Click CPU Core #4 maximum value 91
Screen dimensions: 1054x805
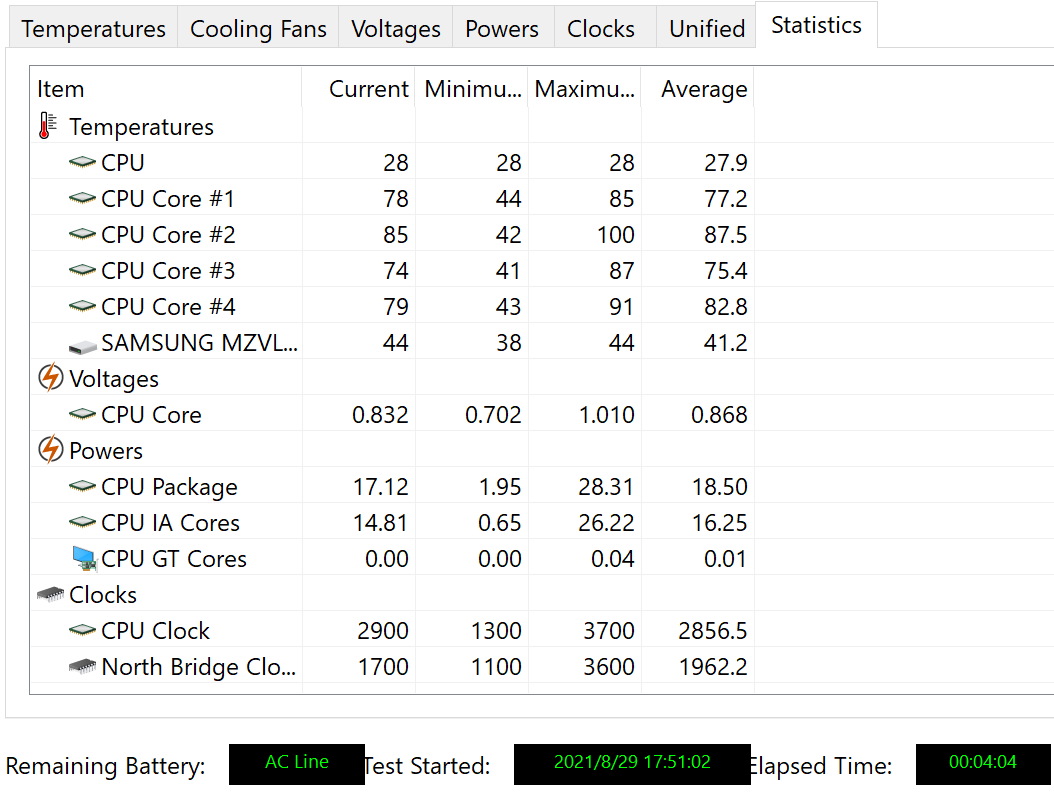[x=621, y=306]
